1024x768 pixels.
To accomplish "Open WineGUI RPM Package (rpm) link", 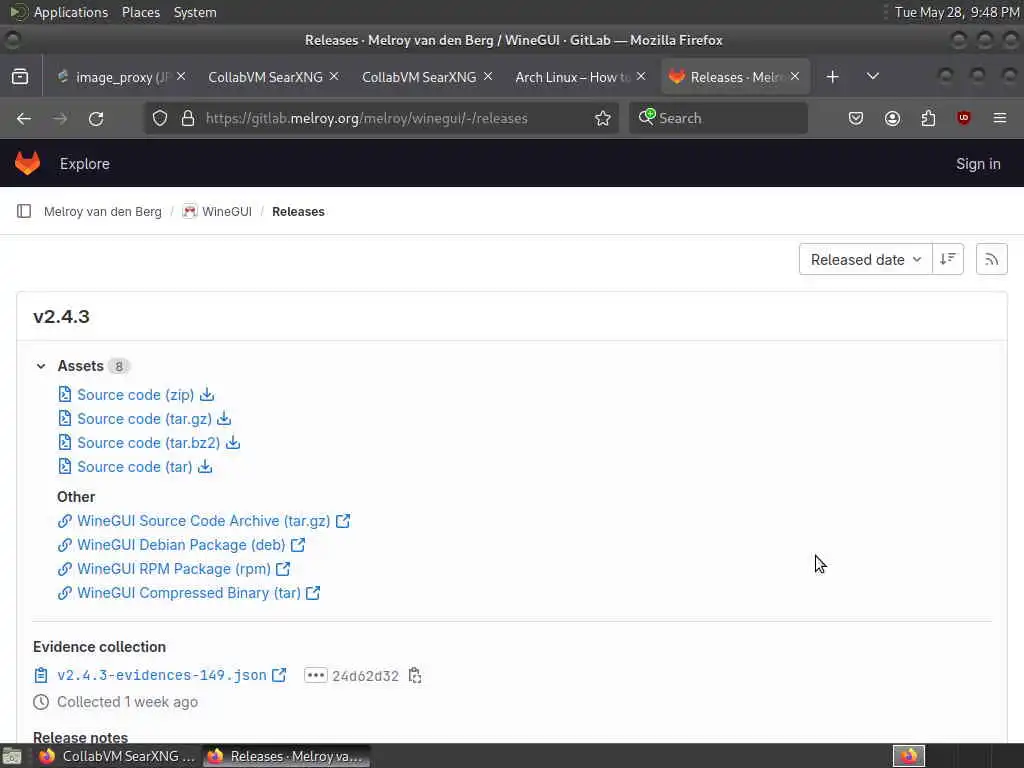I will (x=174, y=569).
